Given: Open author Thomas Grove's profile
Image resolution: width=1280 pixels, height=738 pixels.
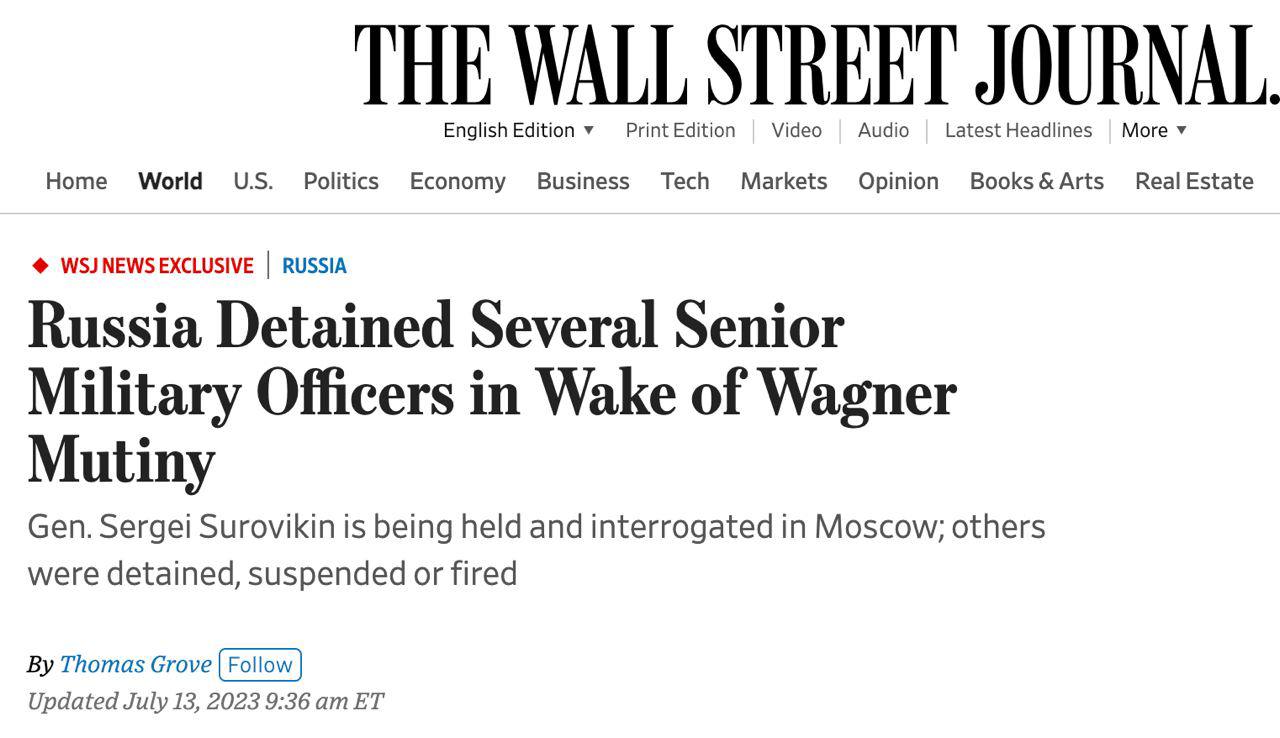Looking at the screenshot, I should click(135, 664).
